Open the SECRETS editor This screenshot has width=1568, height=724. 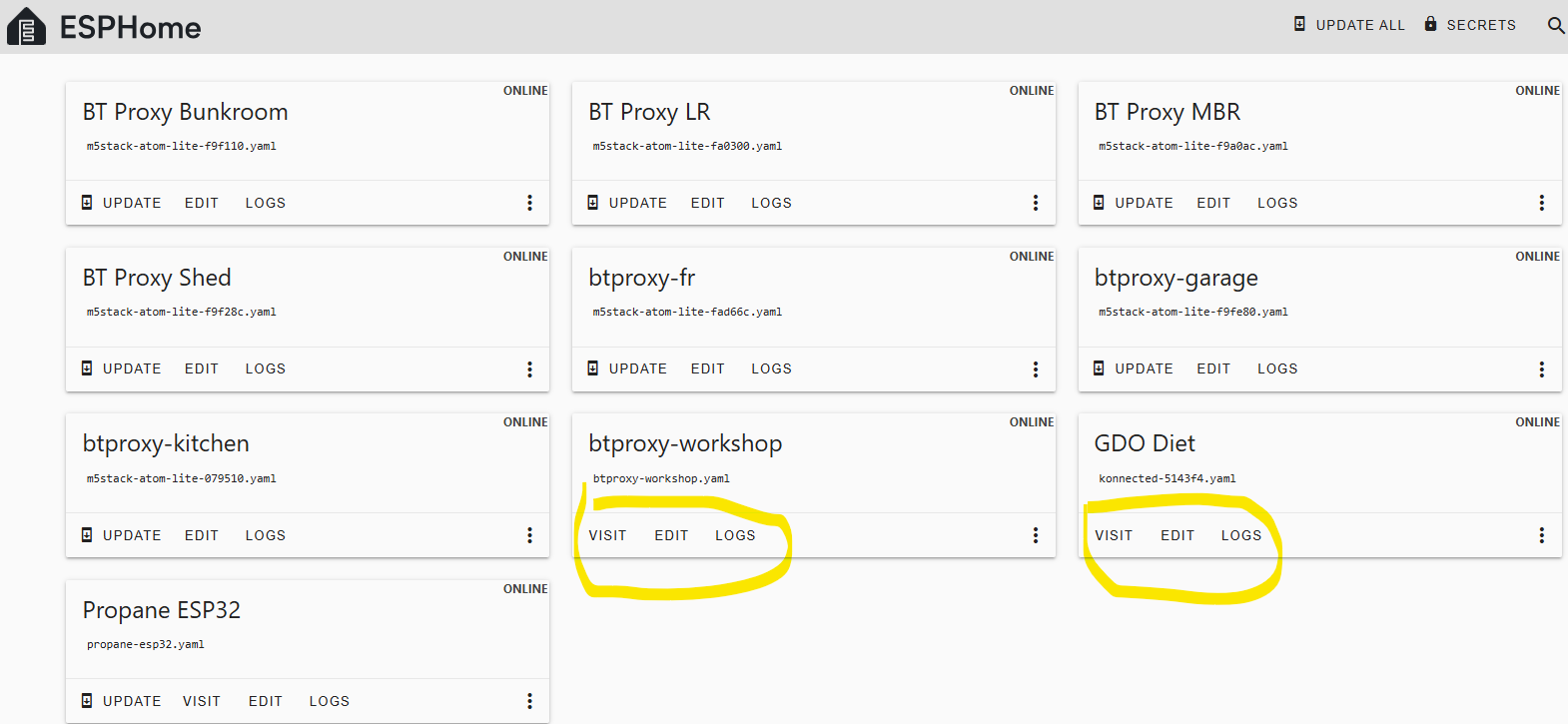(1470, 25)
